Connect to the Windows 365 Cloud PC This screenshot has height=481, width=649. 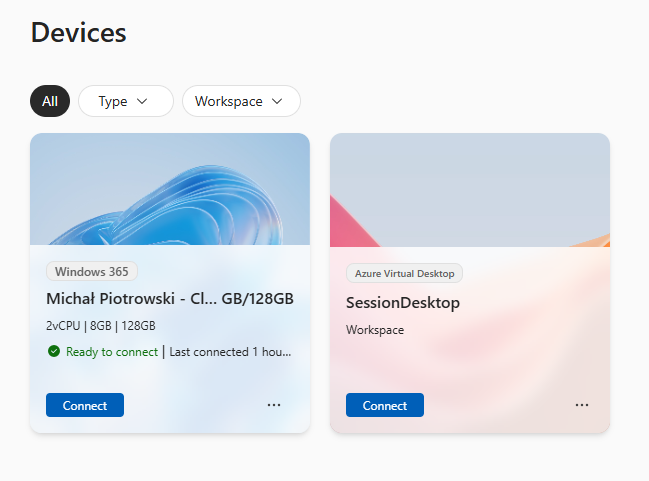point(85,405)
